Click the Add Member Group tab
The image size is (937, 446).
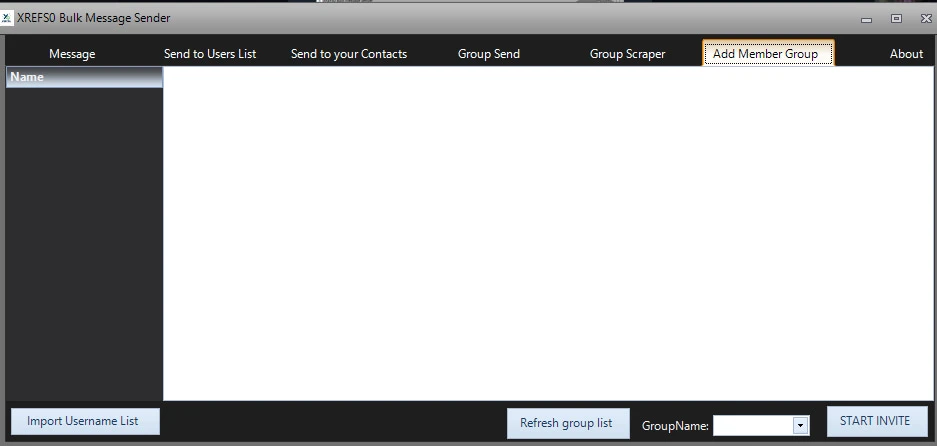pyautogui.click(x=768, y=53)
